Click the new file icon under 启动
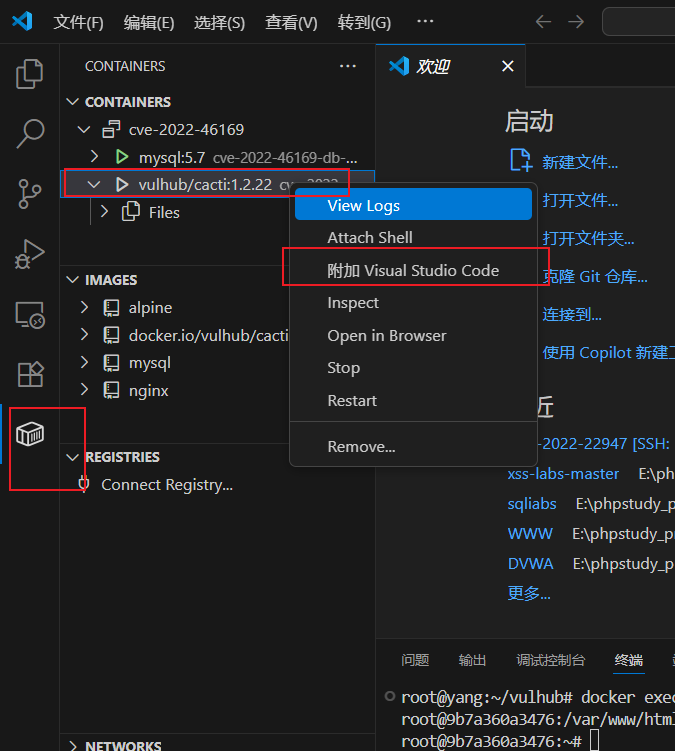675x751 pixels. pyautogui.click(x=521, y=160)
